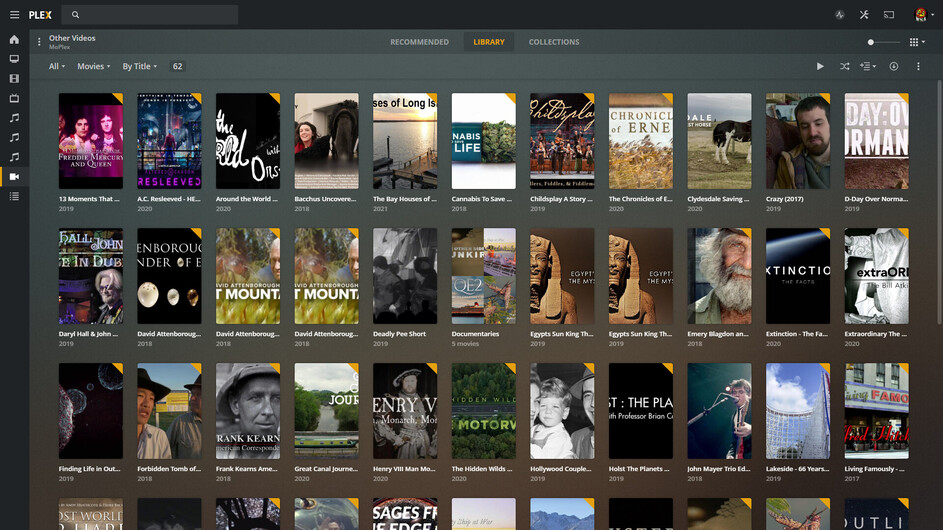Open the Around the World poster
Image resolution: width=943 pixels, height=530 pixels.
coord(248,141)
